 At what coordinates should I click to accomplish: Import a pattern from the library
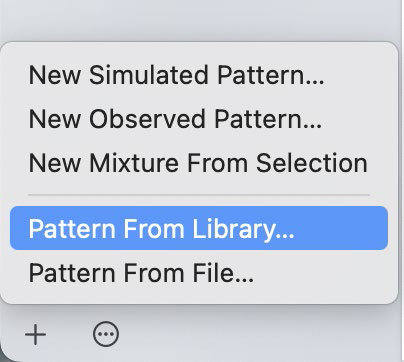[x=199, y=228]
